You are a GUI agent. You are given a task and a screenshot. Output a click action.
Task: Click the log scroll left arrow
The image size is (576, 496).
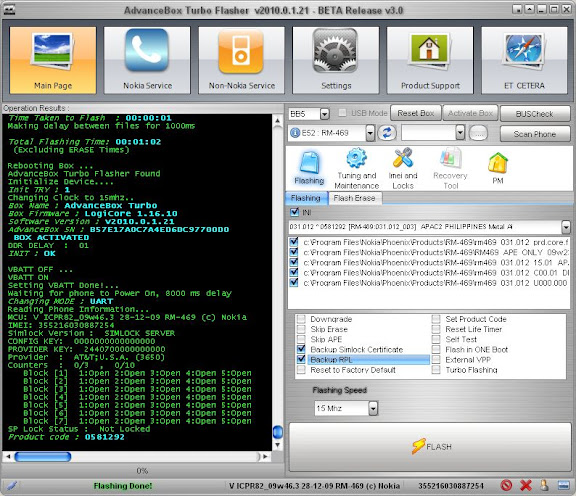8,457
